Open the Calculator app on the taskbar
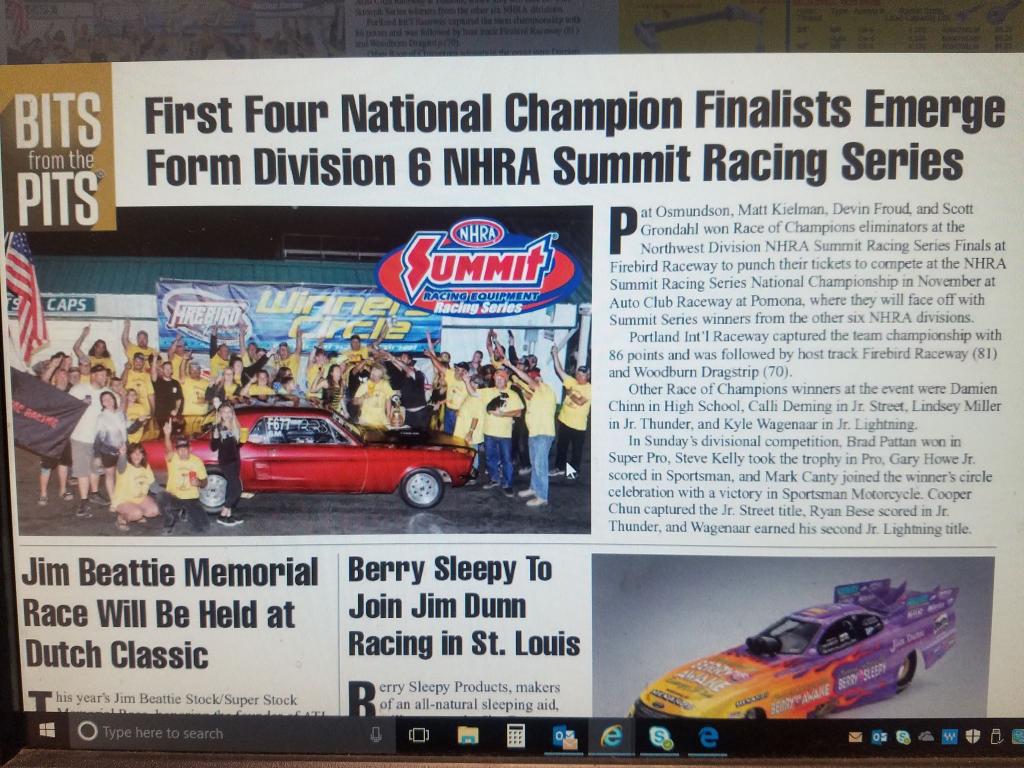Image resolution: width=1024 pixels, height=768 pixels. pos(515,736)
